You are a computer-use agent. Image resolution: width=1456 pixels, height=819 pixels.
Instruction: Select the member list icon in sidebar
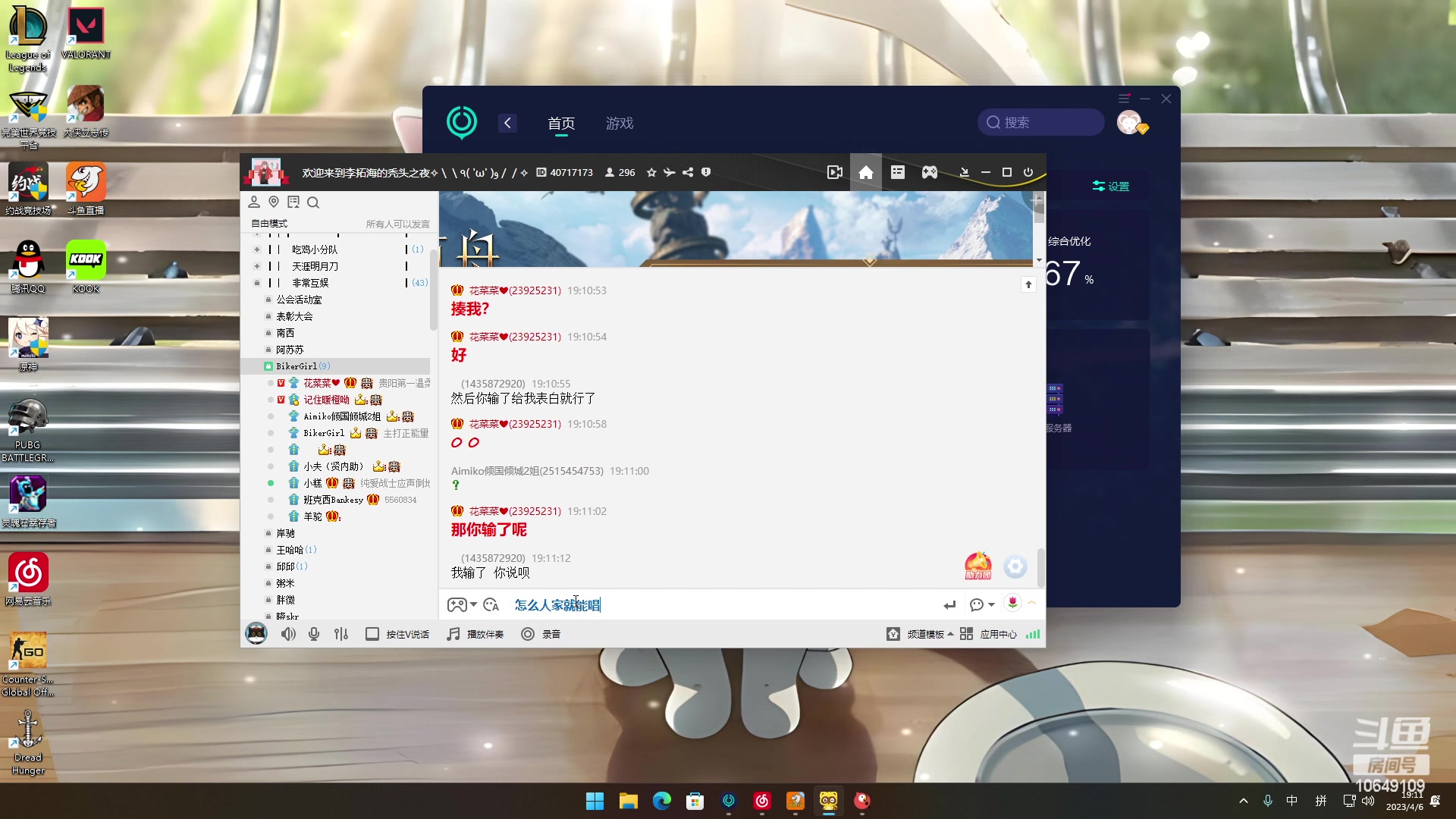(x=254, y=202)
